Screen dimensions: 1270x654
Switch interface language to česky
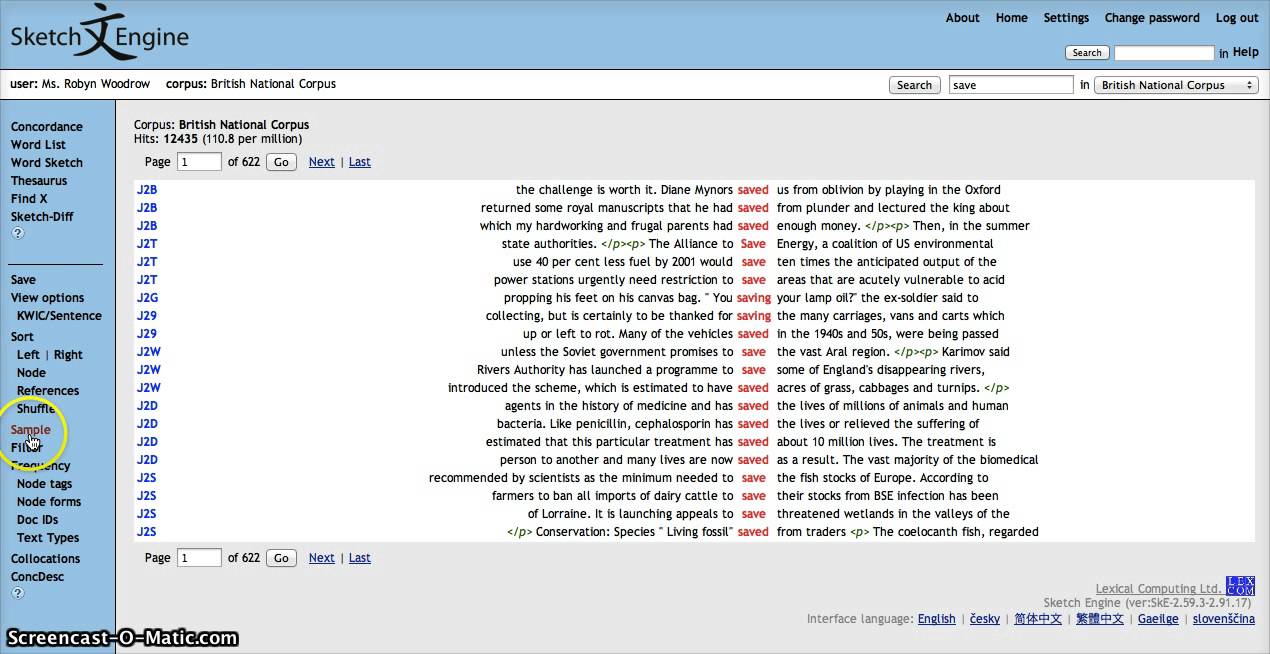[x=984, y=619]
